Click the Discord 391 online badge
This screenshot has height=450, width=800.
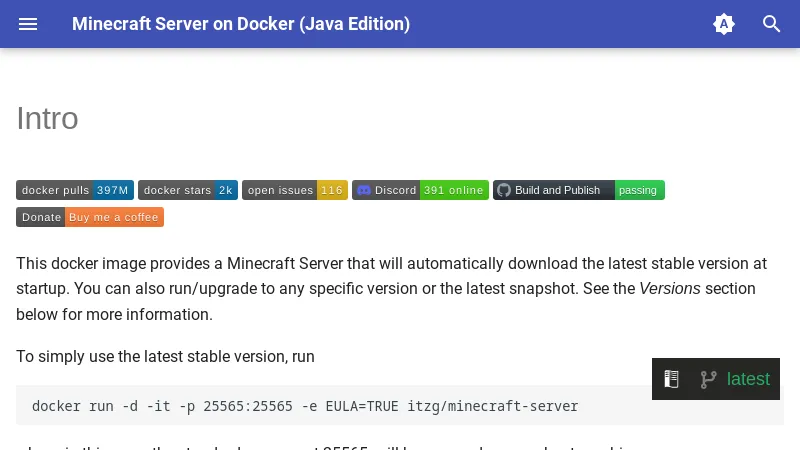pos(420,190)
